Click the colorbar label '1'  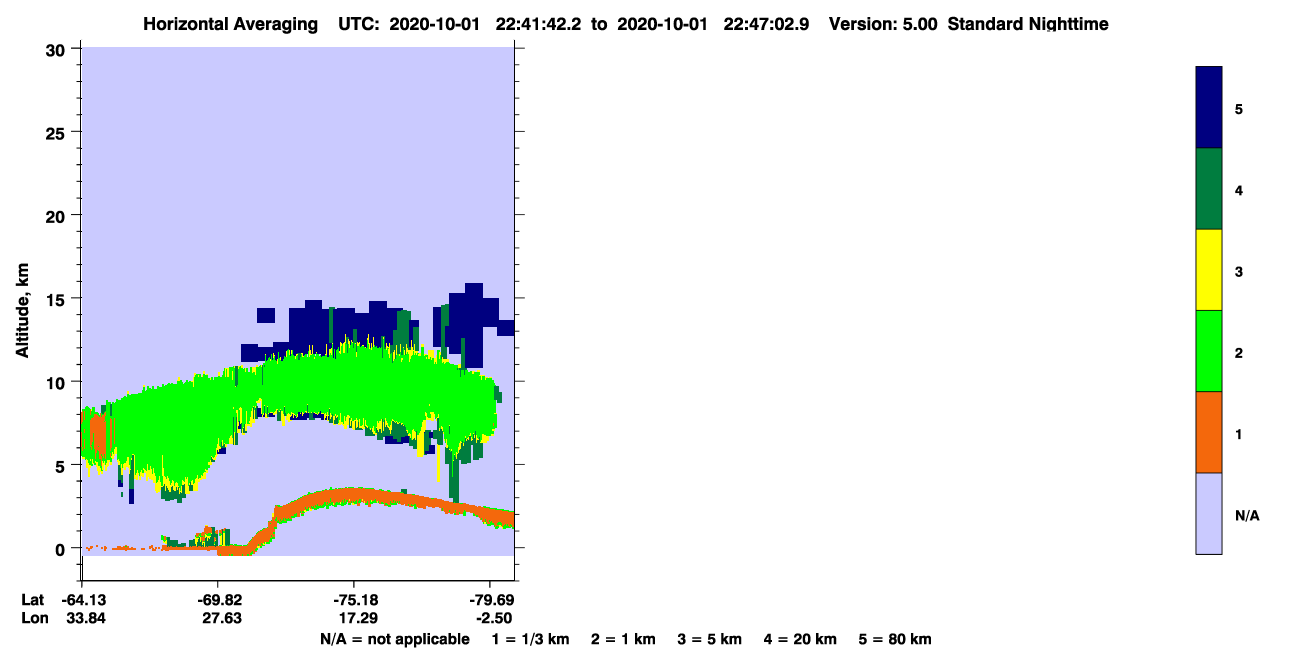[x=1239, y=434]
